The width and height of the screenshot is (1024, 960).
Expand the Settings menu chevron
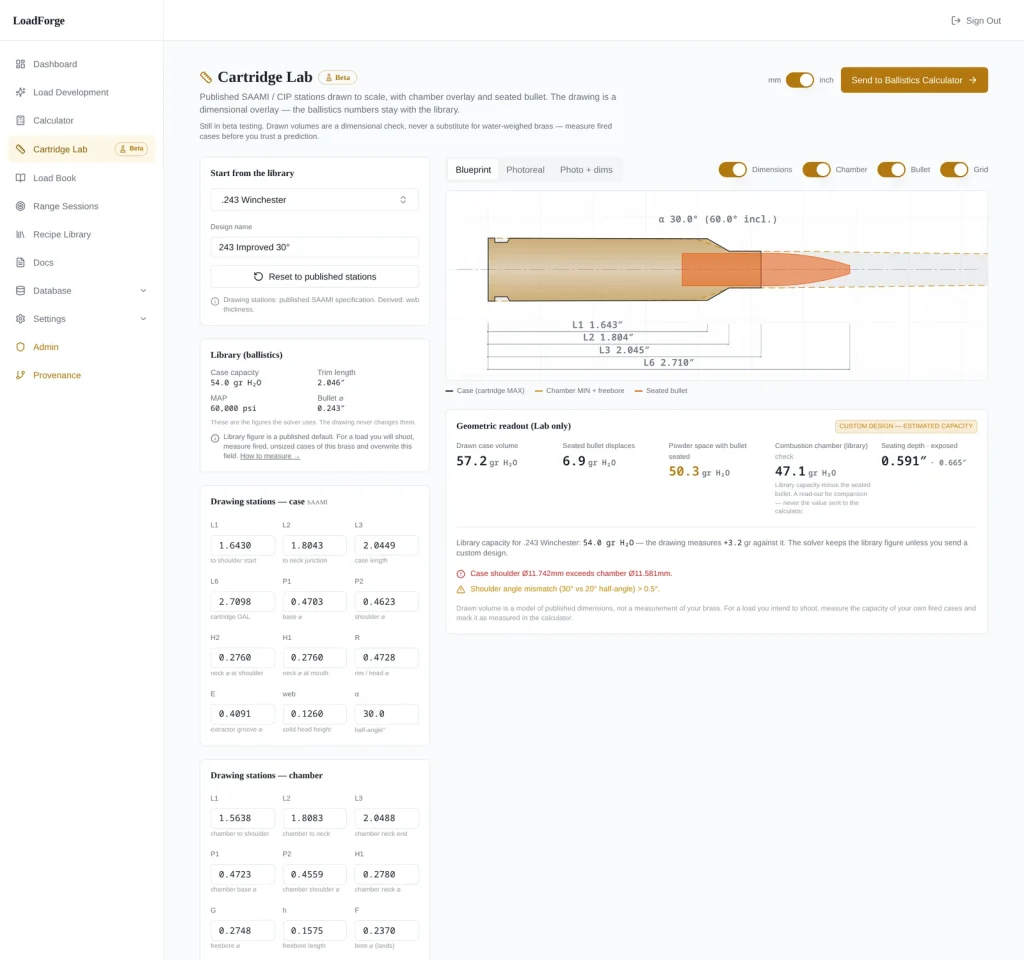143,319
